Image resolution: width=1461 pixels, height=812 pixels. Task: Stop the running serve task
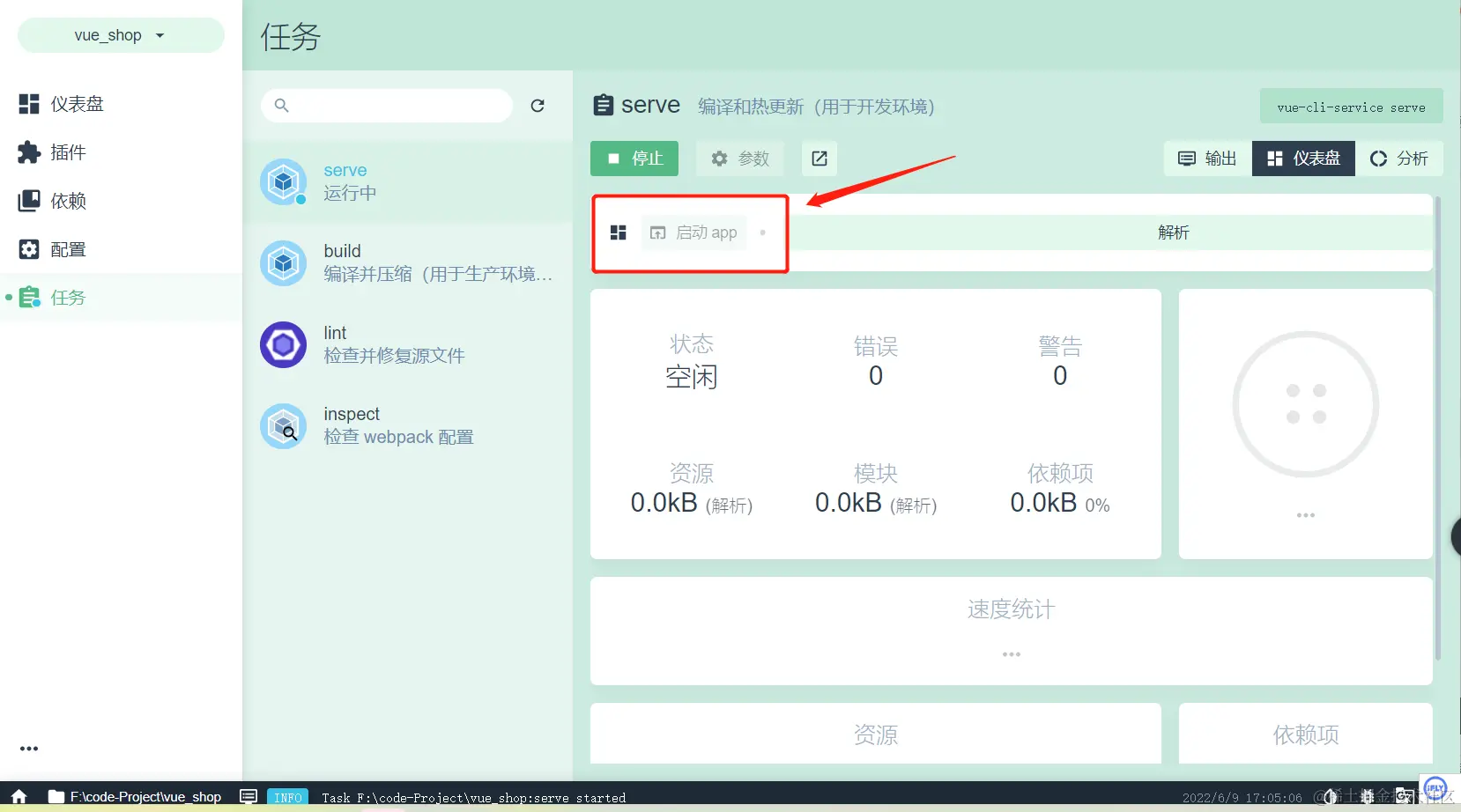pos(634,159)
